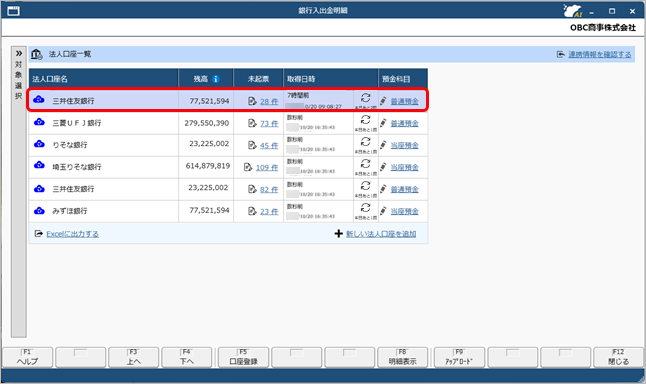This screenshot has height=384, width=646.
Task: Refresh data for みずほ銀行 account
Action: tap(365, 208)
